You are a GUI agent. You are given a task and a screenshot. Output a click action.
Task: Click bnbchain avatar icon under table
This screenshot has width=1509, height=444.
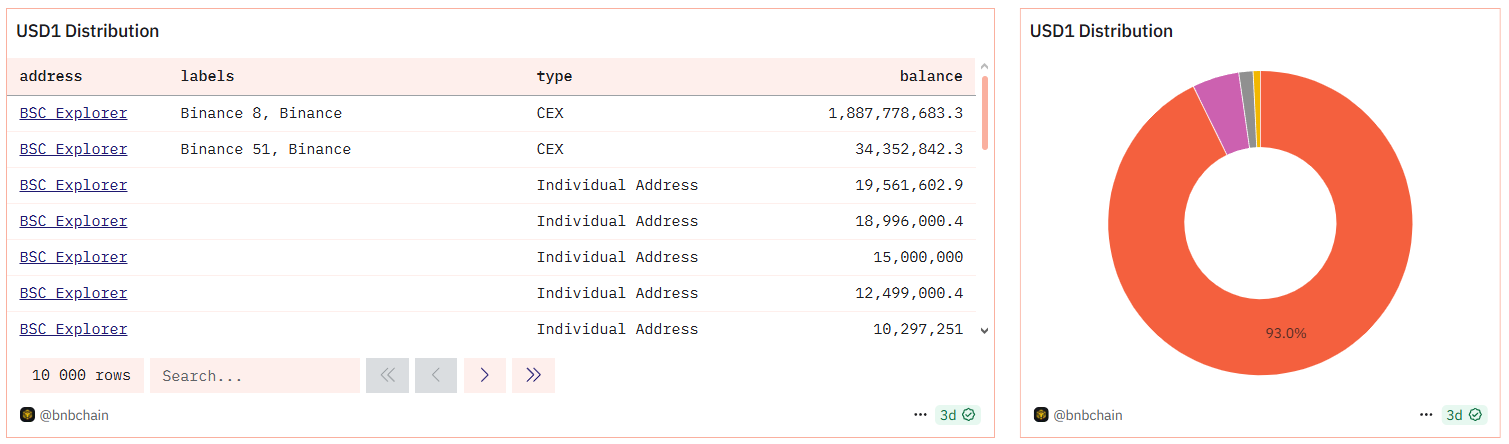[x=27, y=415]
